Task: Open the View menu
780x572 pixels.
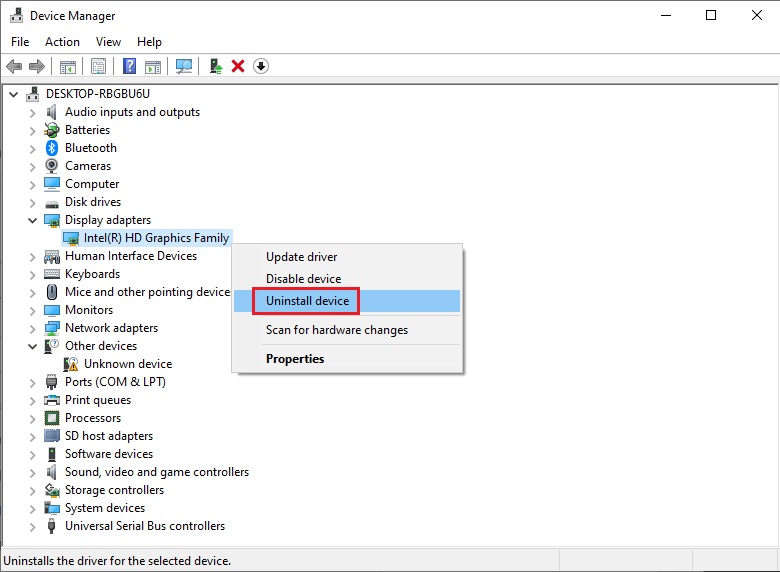Action: coord(108,42)
